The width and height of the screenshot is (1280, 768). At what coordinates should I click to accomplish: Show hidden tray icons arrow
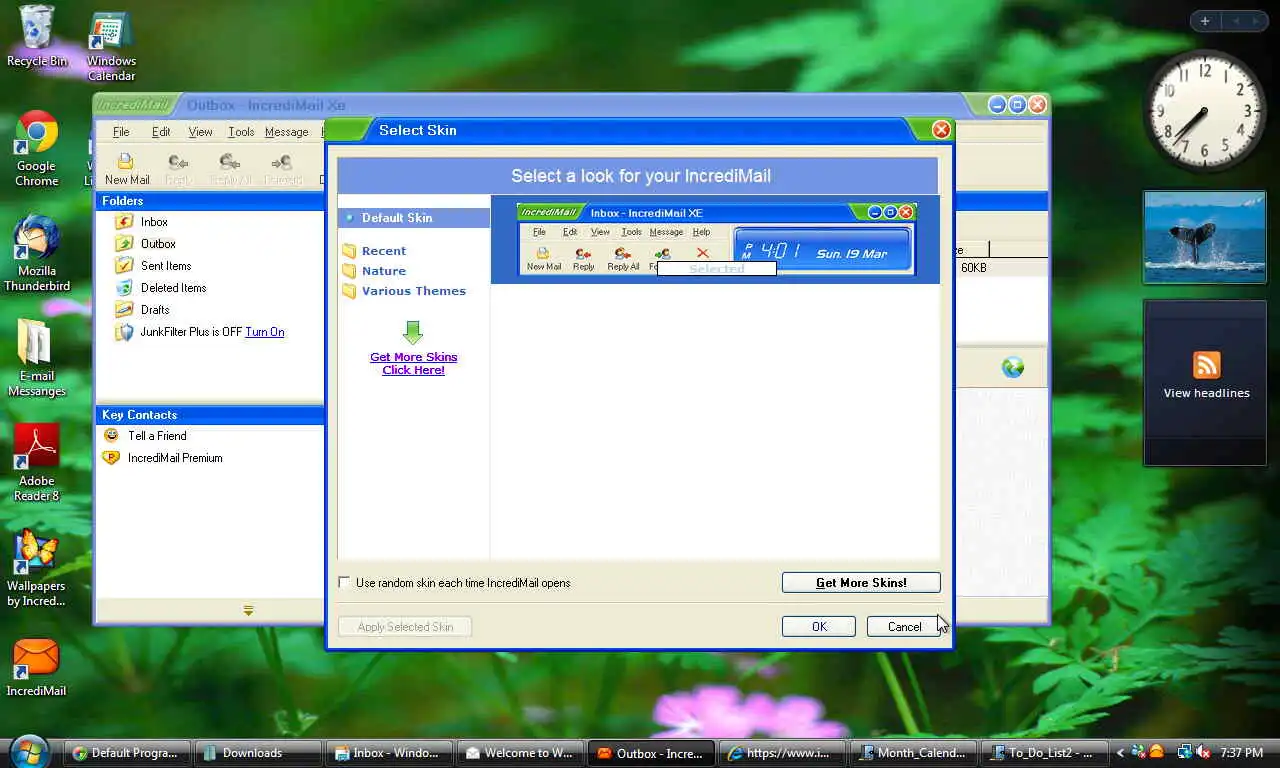(x=1120, y=752)
